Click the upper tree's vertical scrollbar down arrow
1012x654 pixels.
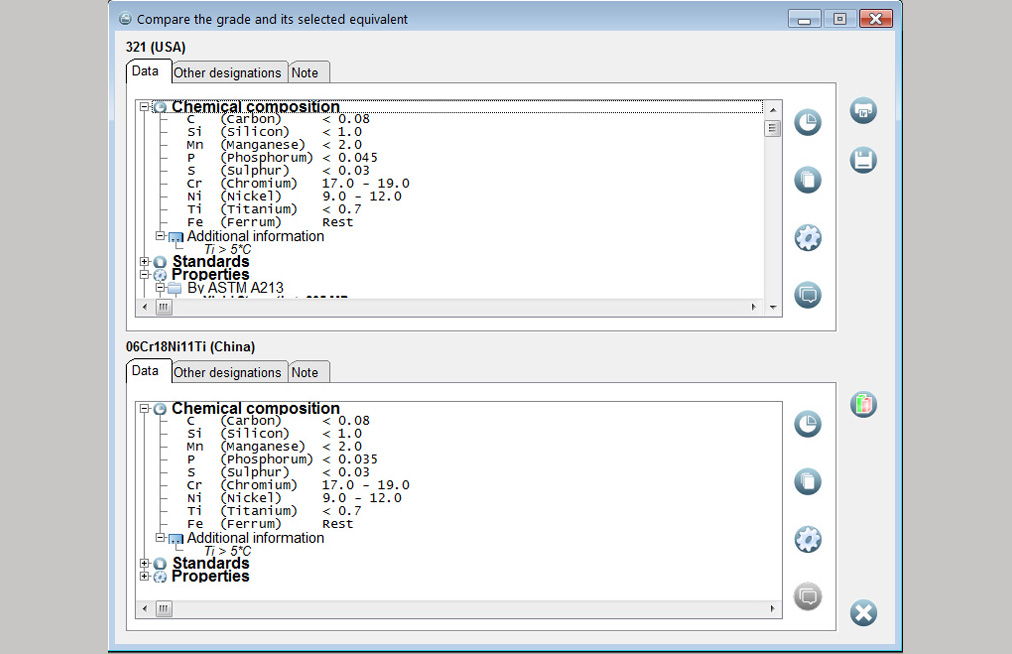tap(772, 307)
